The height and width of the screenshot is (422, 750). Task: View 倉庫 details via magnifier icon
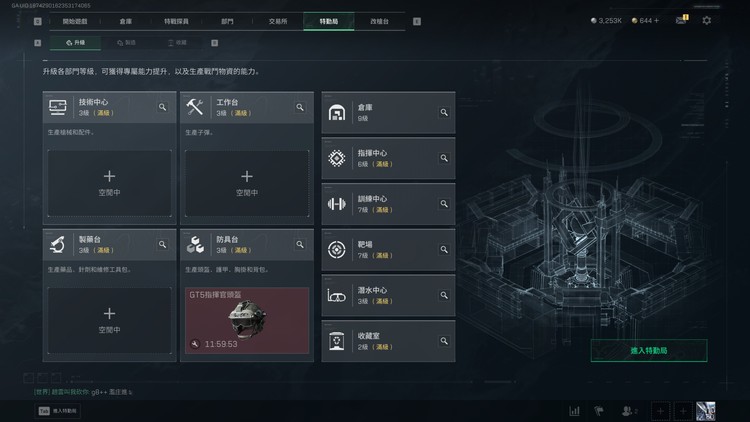pos(444,112)
